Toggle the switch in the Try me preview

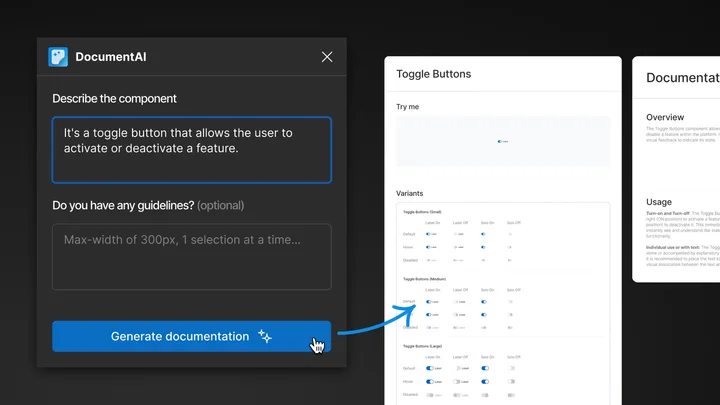coord(500,141)
